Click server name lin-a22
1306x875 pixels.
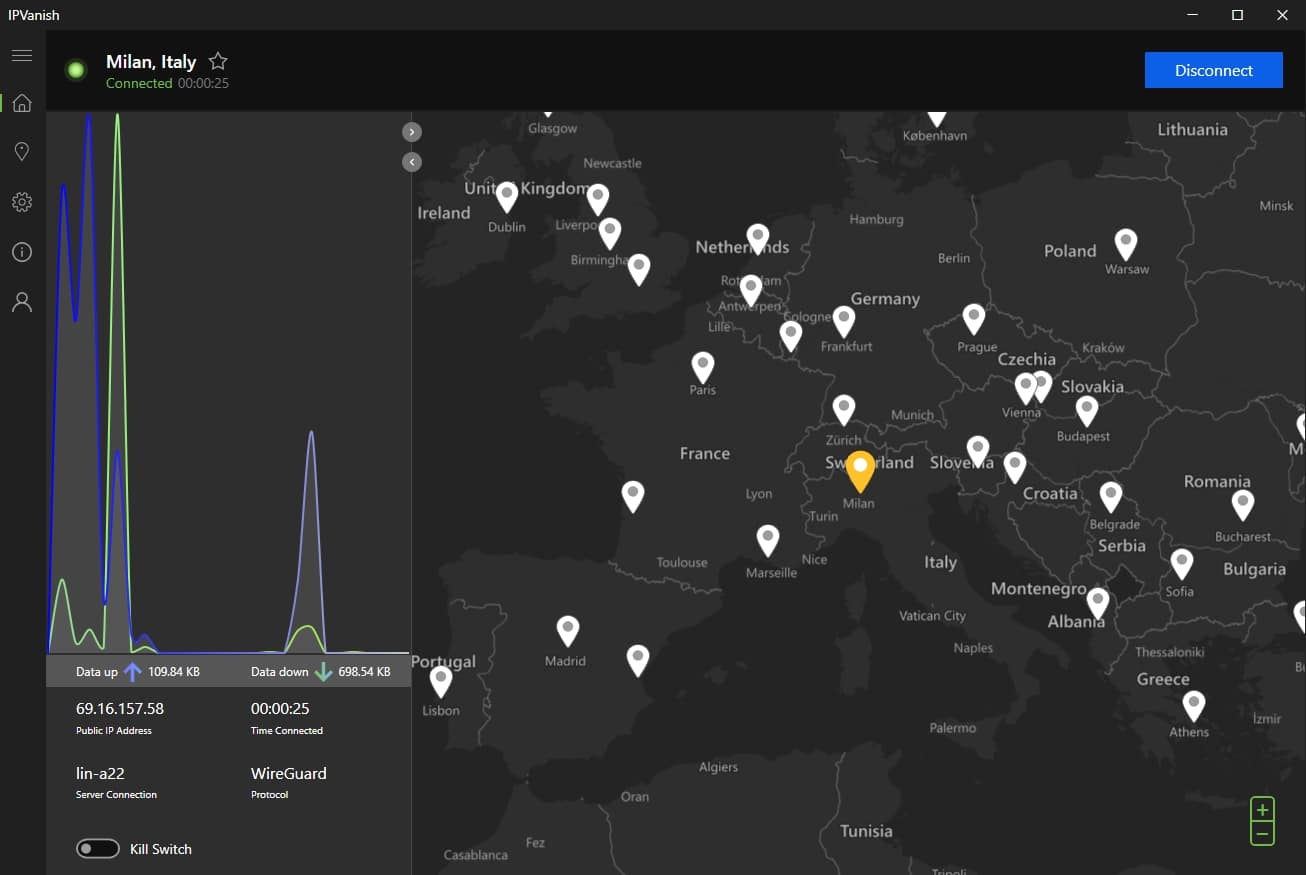tap(100, 773)
